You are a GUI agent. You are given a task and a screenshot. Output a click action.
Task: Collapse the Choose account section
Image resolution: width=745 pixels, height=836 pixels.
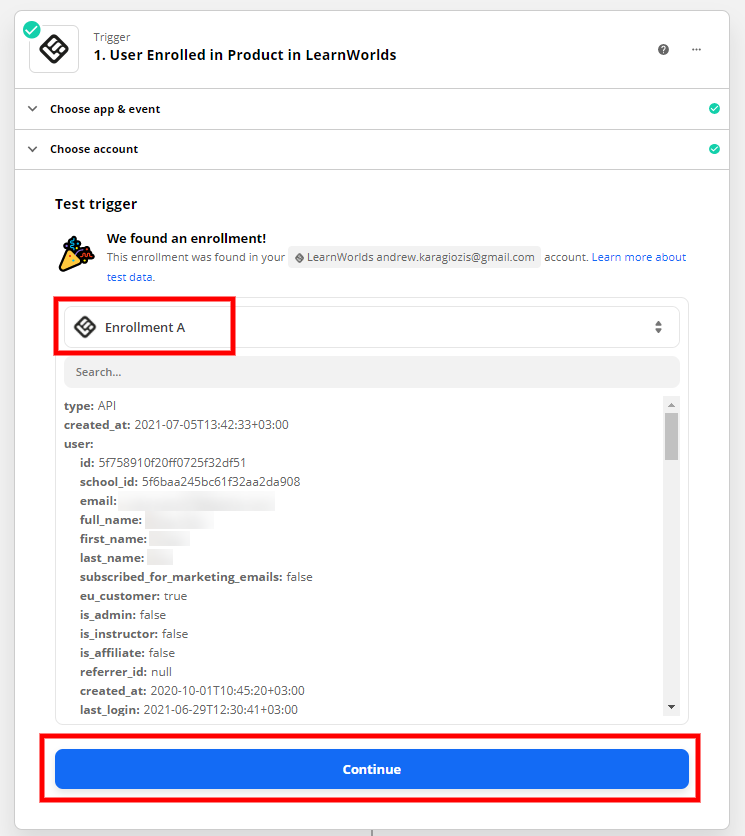pyautogui.click(x=33, y=148)
